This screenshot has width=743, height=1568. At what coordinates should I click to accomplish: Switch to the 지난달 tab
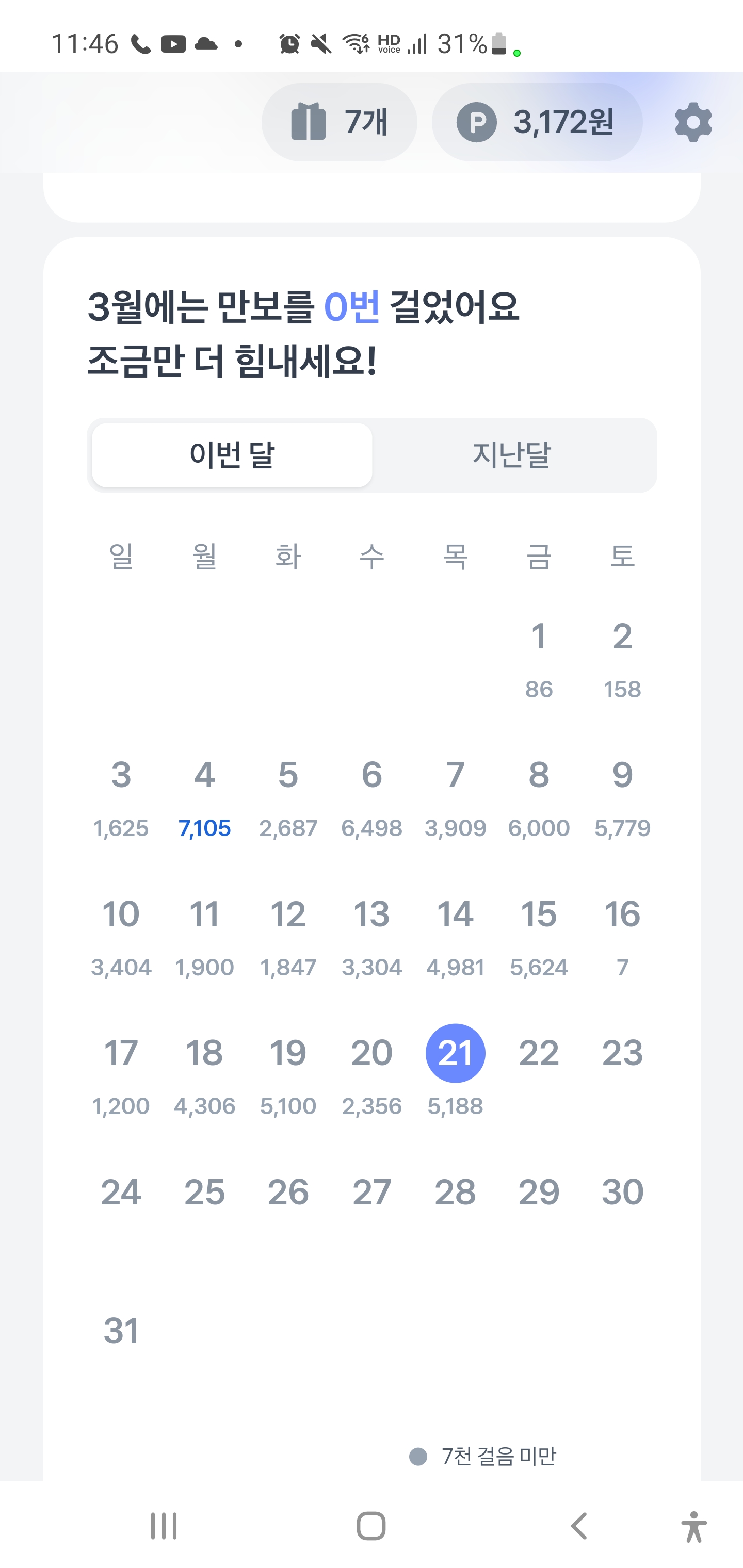tap(511, 455)
